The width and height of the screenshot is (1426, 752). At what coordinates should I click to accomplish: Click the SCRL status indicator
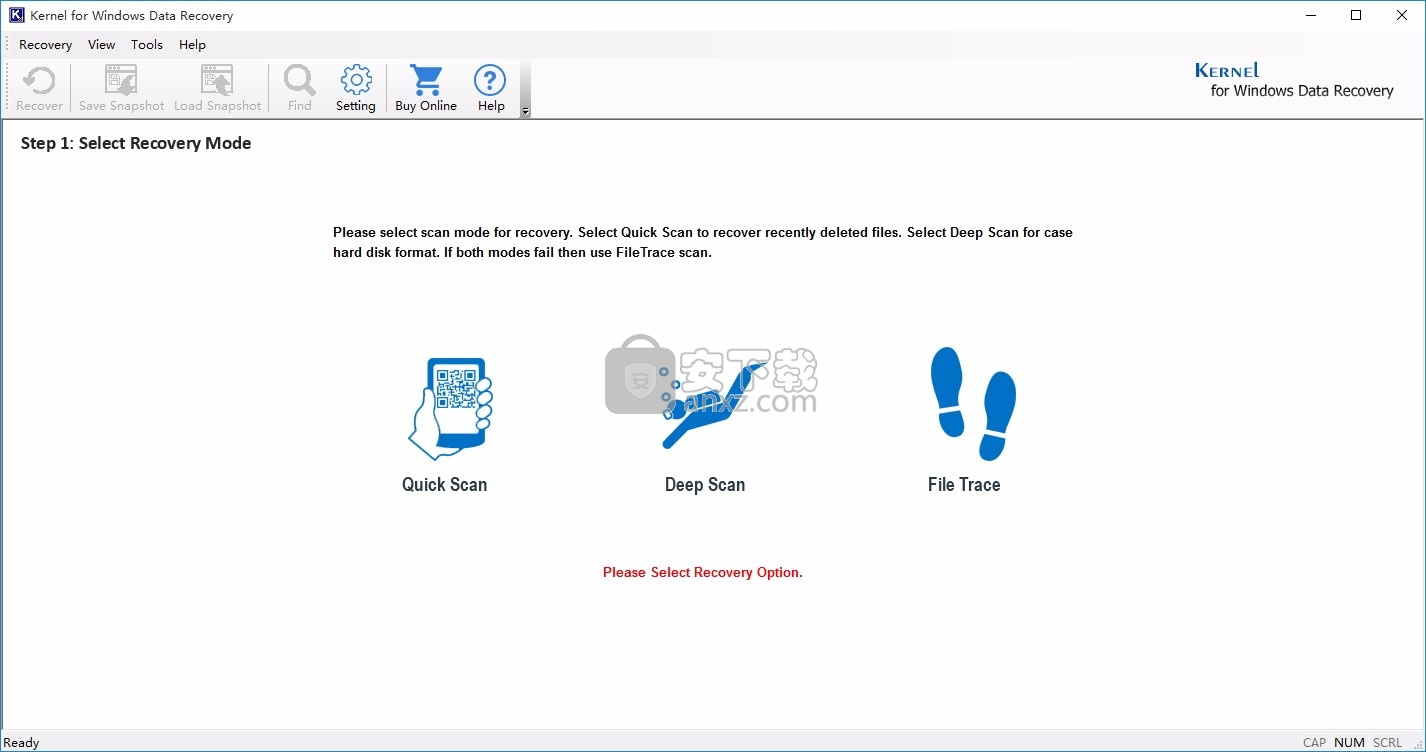pyautogui.click(x=1387, y=743)
